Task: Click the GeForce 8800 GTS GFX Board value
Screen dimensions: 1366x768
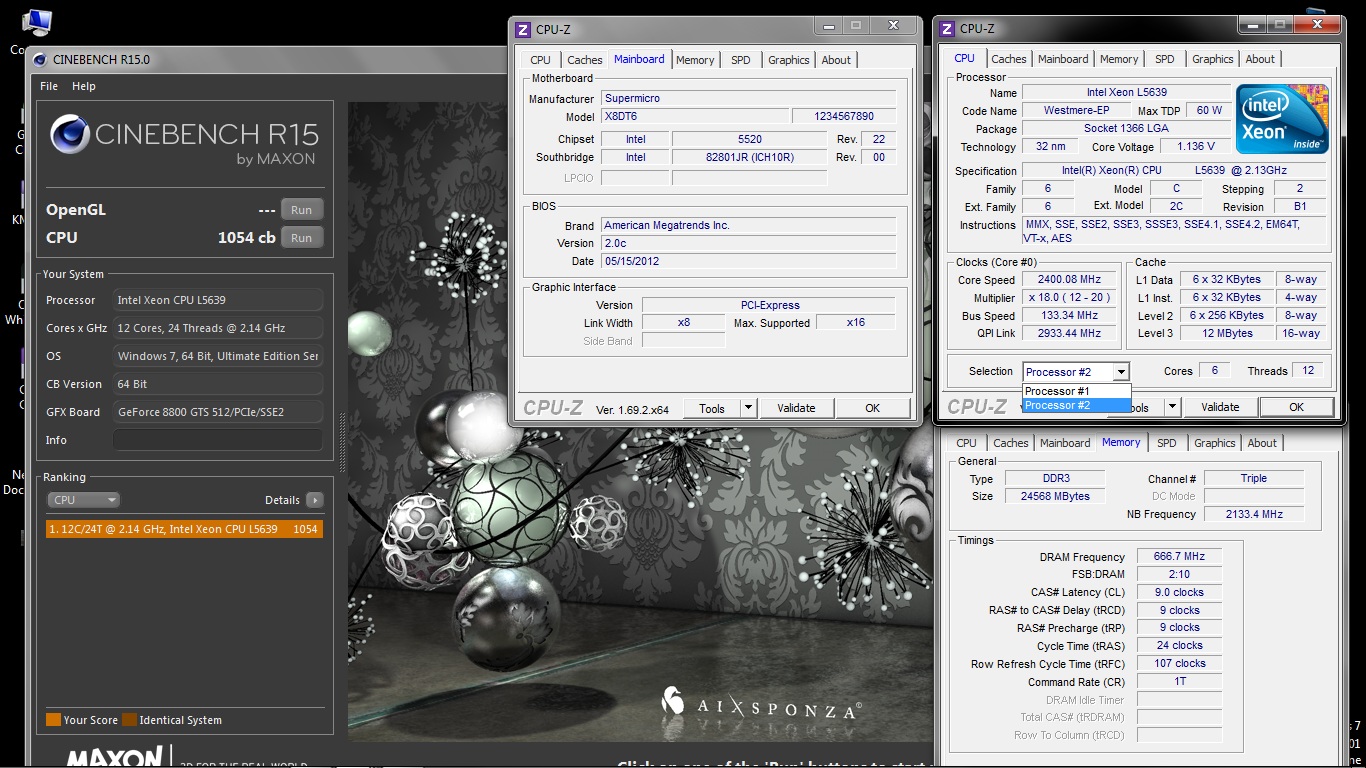Action: pos(217,412)
